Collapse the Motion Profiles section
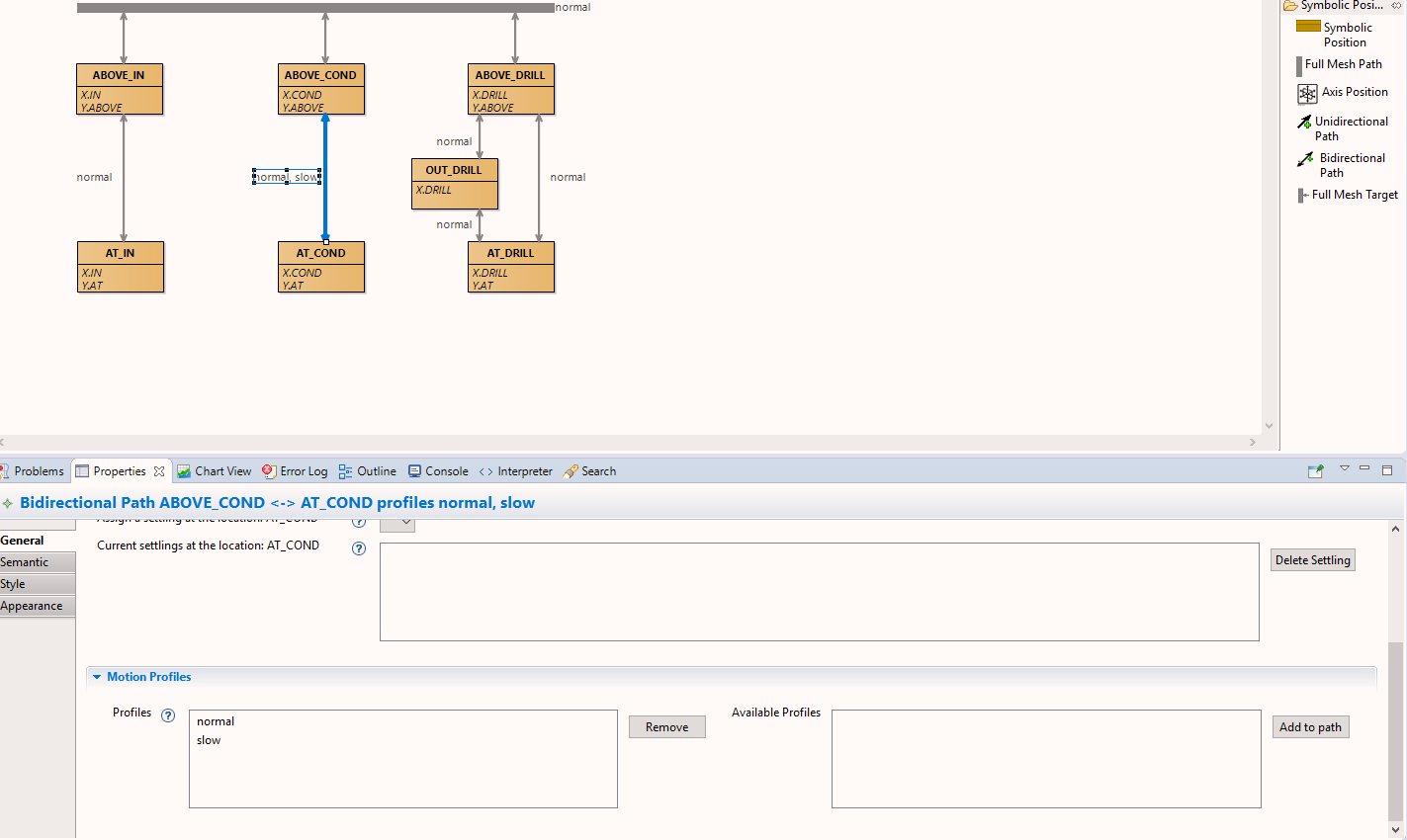Screen dimensions: 1407x840 point(97,677)
